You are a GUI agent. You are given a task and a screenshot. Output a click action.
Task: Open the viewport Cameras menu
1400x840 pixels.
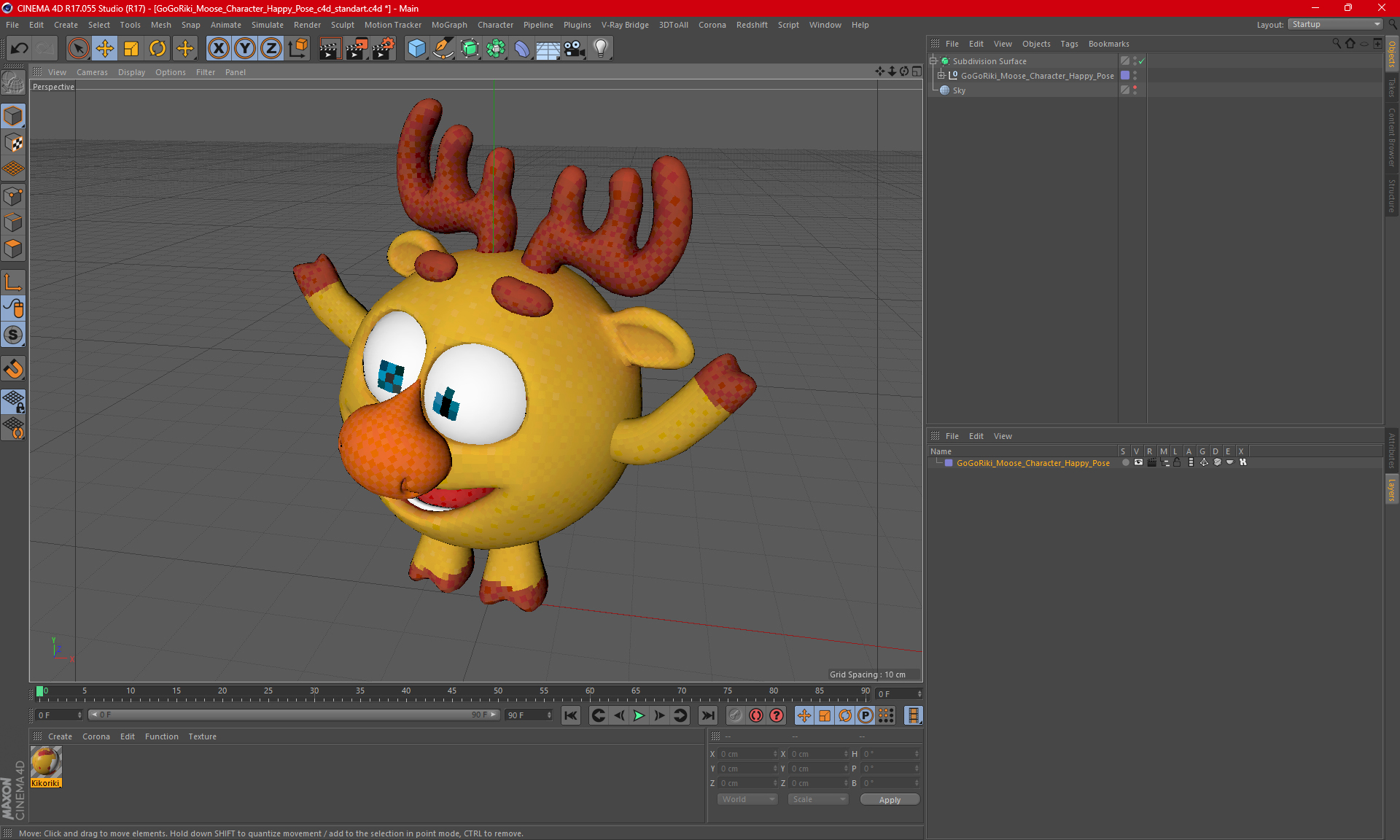click(x=92, y=72)
